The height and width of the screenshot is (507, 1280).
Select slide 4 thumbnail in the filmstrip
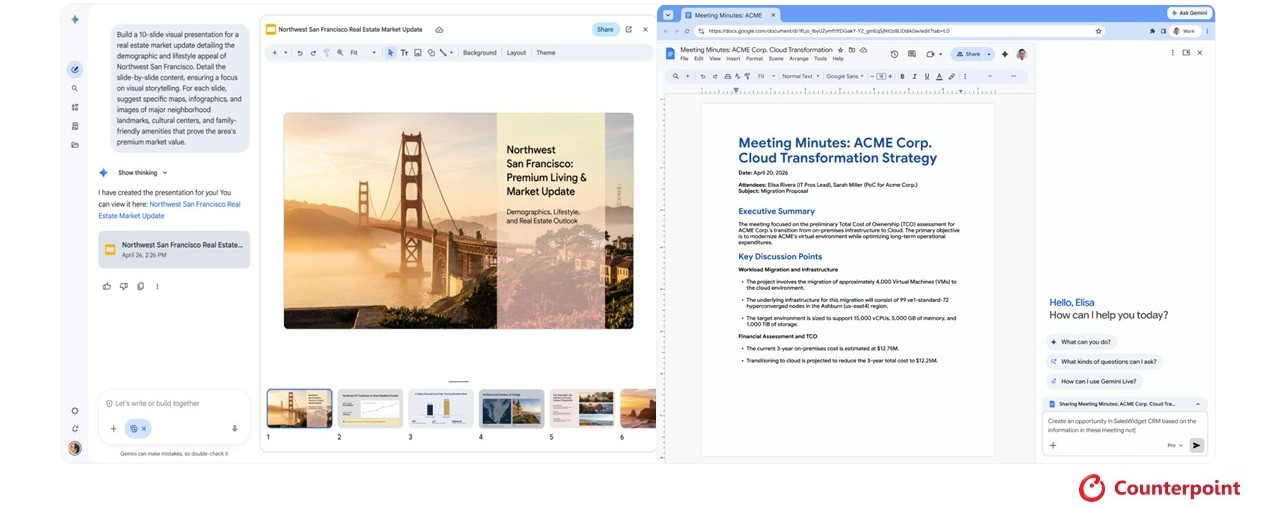click(512, 409)
